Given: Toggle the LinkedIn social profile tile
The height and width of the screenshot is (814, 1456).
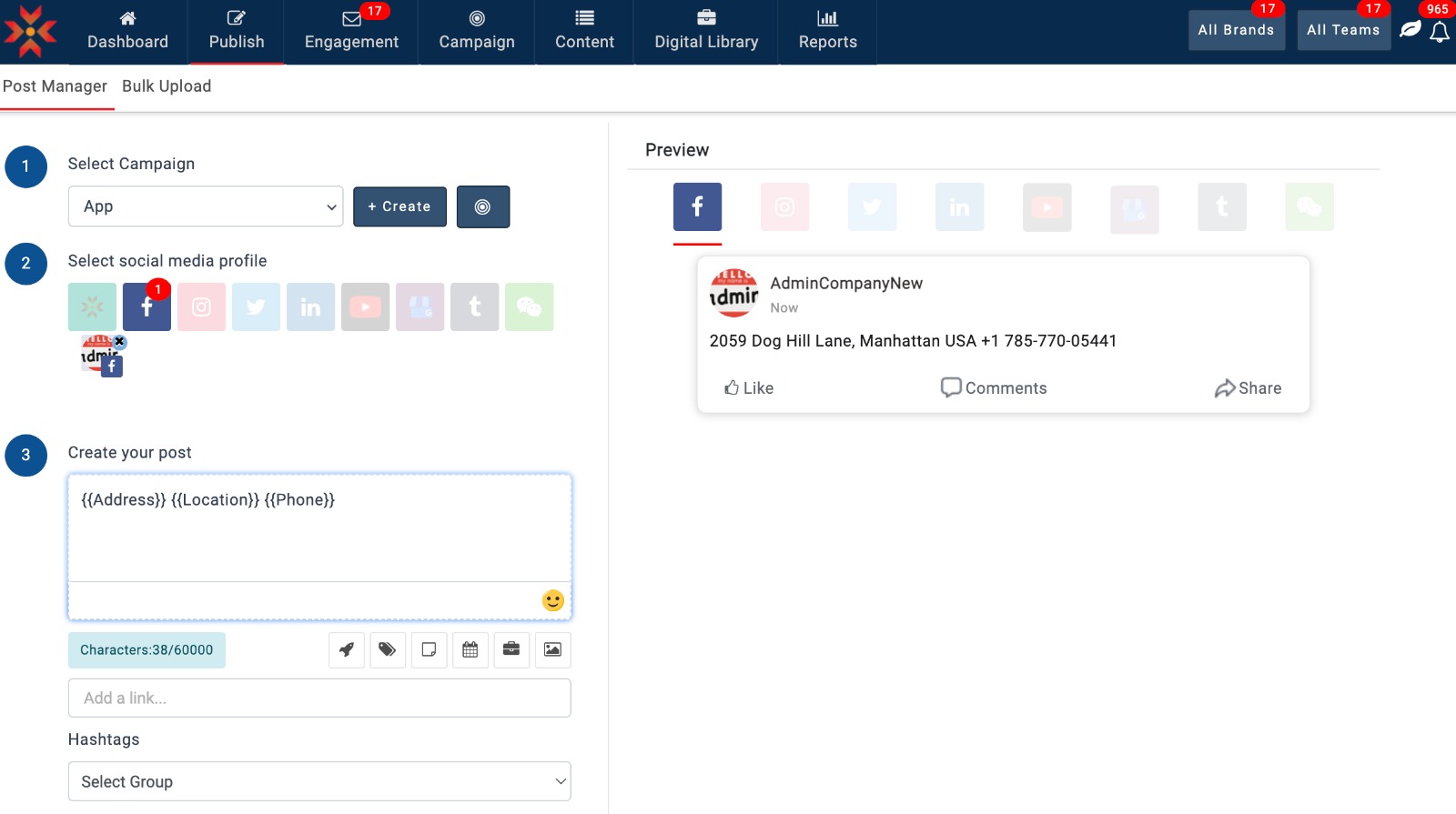Looking at the screenshot, I should pos(310,307).
